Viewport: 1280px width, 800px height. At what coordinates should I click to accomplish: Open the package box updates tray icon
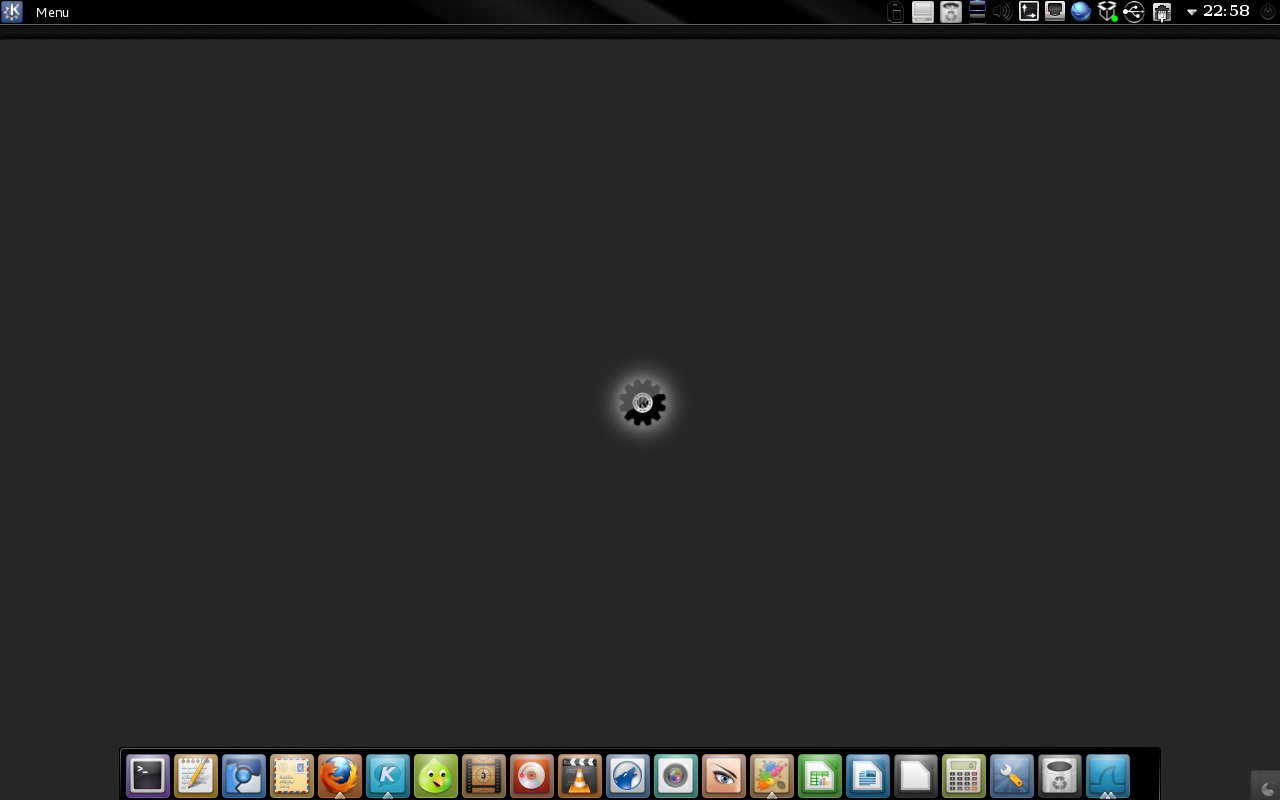(x=1107, y=12)
